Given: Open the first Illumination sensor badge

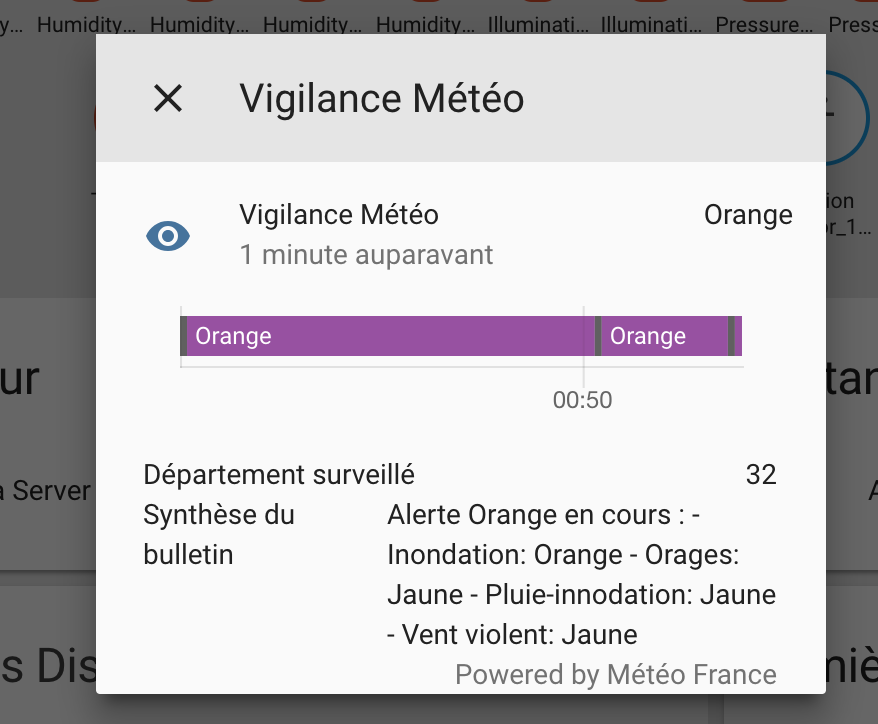Looking at the screenshot, I should coord(538,24).
